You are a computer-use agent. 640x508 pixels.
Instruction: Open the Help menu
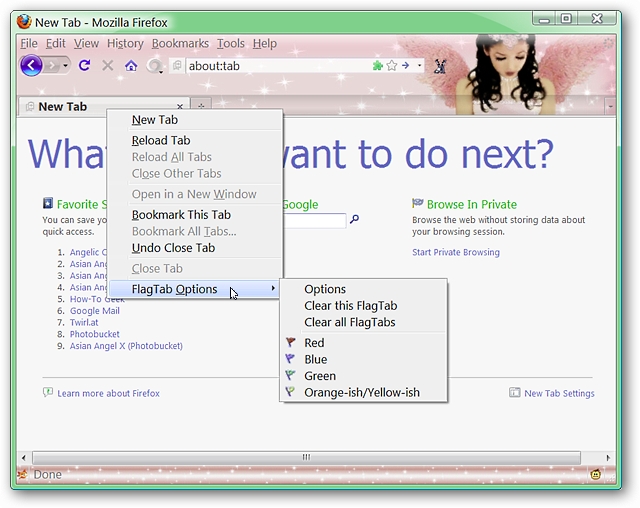point(264,43)
